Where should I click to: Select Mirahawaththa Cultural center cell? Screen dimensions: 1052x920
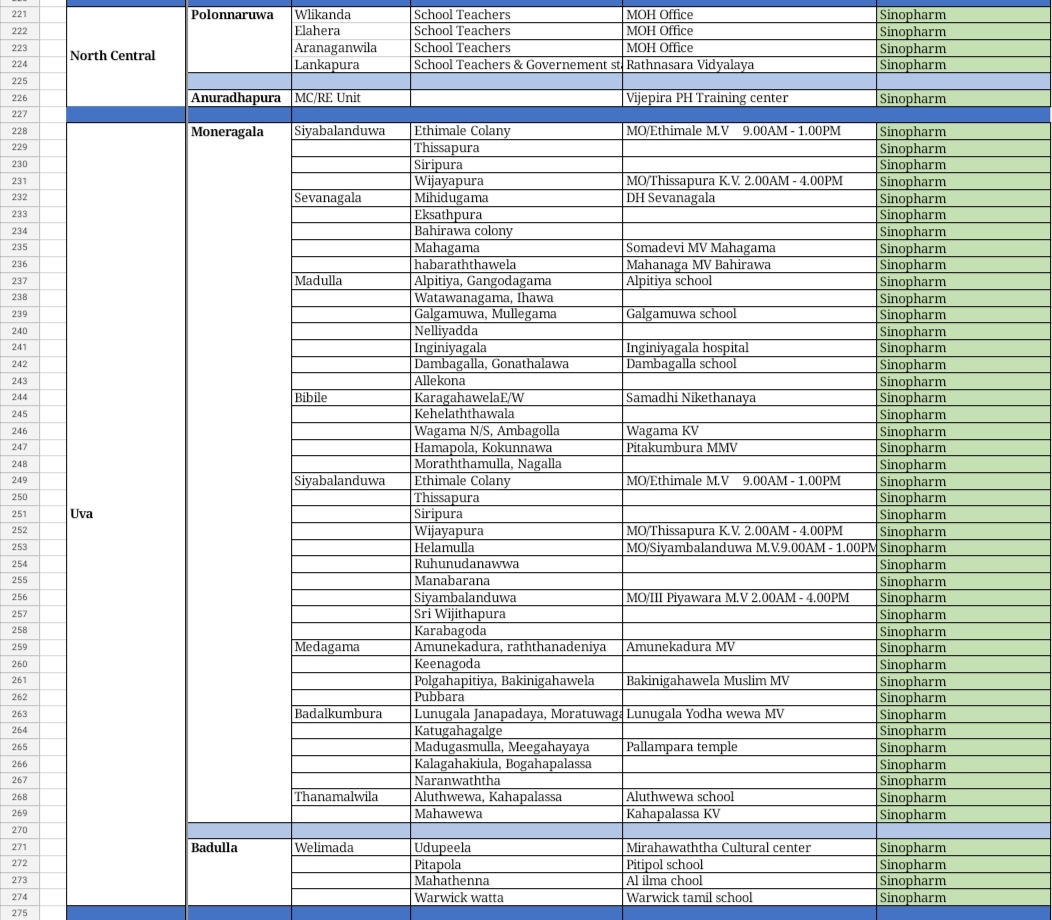pyautogui.click(x=749, y=848)
